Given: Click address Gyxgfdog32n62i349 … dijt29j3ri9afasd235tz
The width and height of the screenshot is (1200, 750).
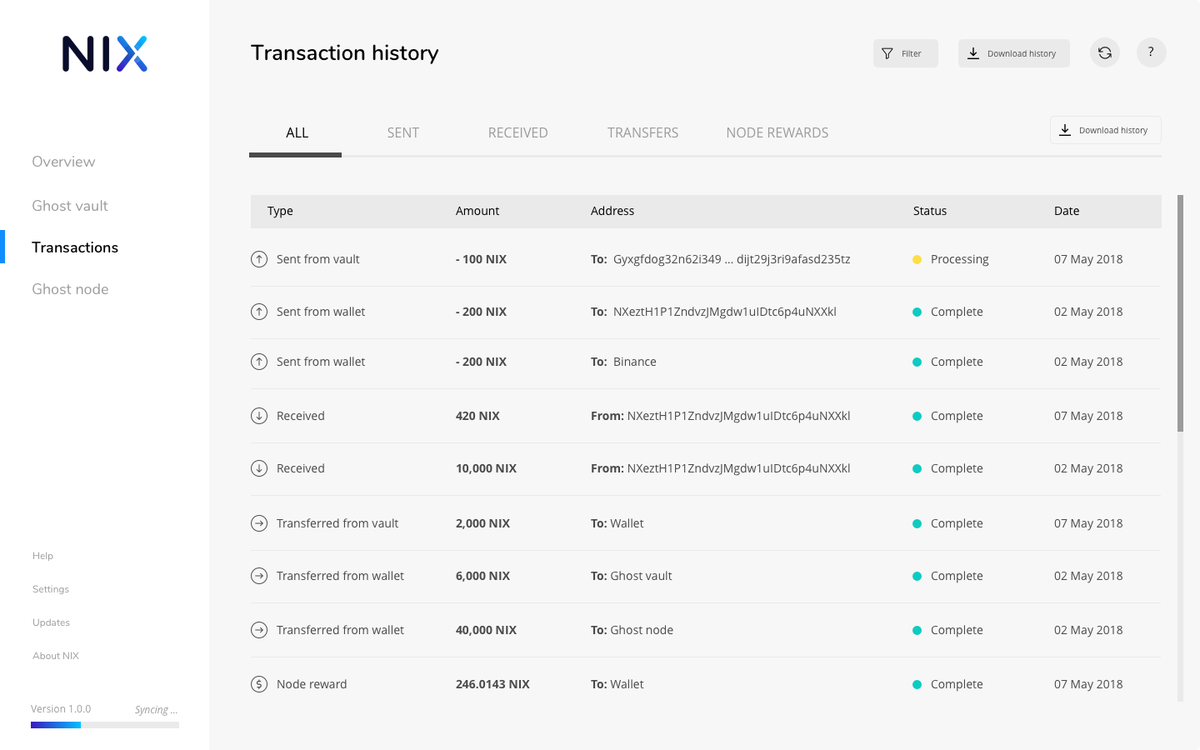Looking at the screenshot, I should click(732, 259).
